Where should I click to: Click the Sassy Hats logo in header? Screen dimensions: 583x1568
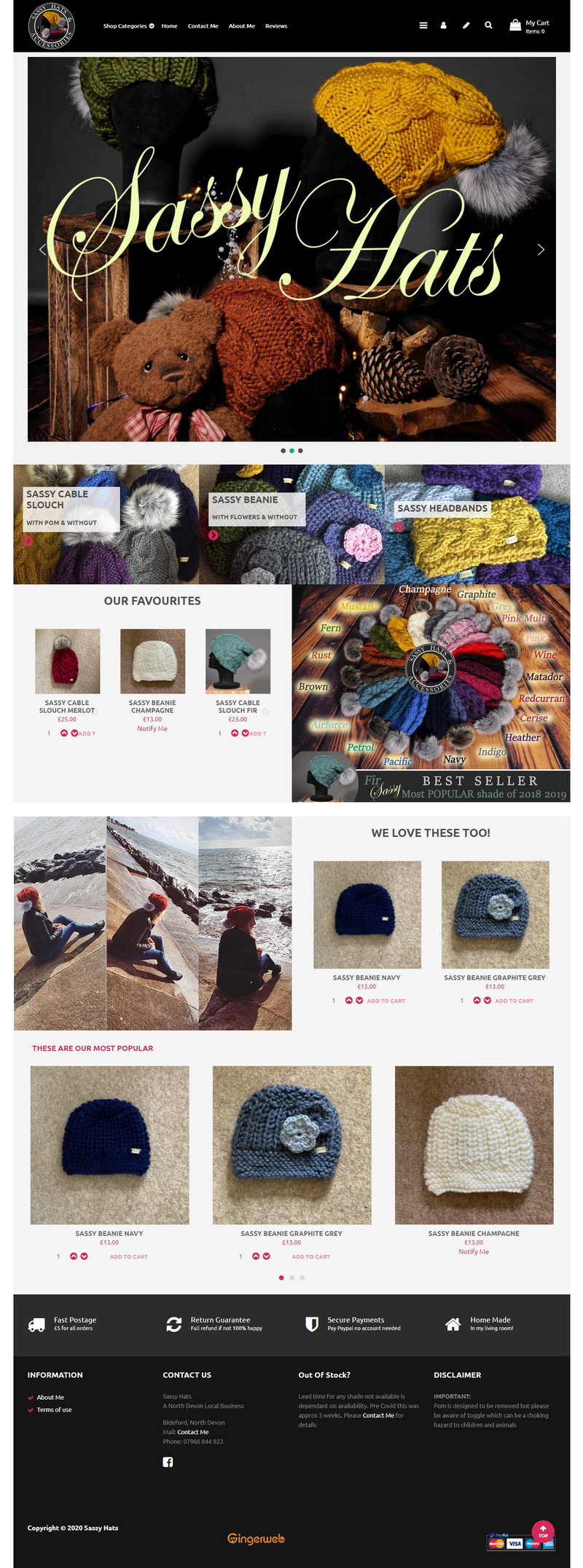click(x=51, y=26)
